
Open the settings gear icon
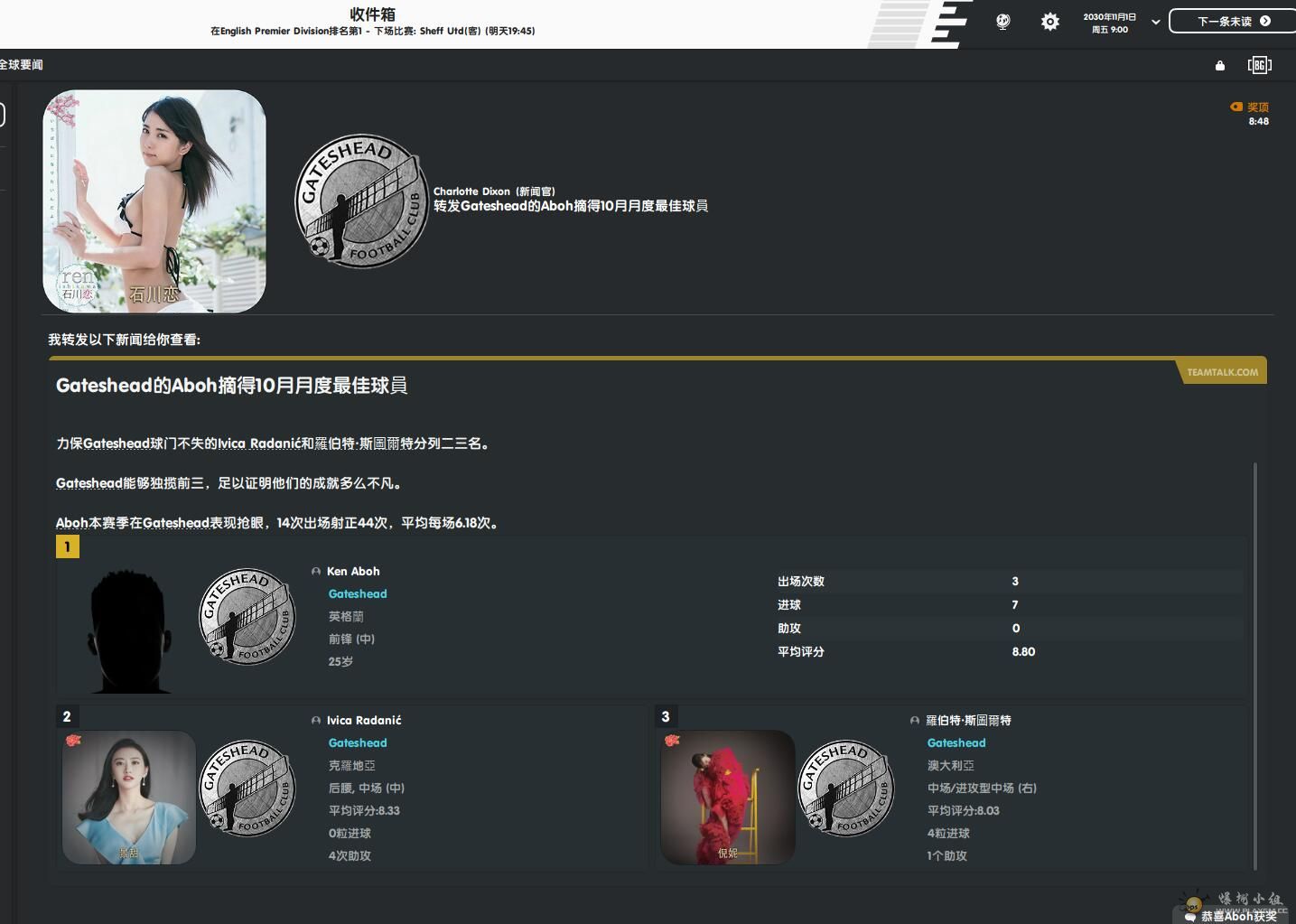pyautogui.click(x=1049, y=22)
